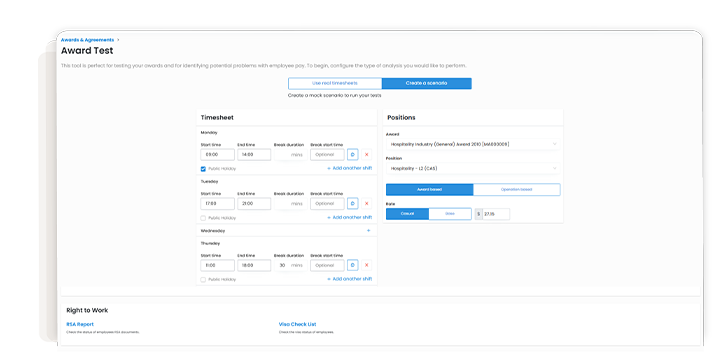Edit Thursday's start time field
Screen dimensions: 720x363
click(217, 265)
